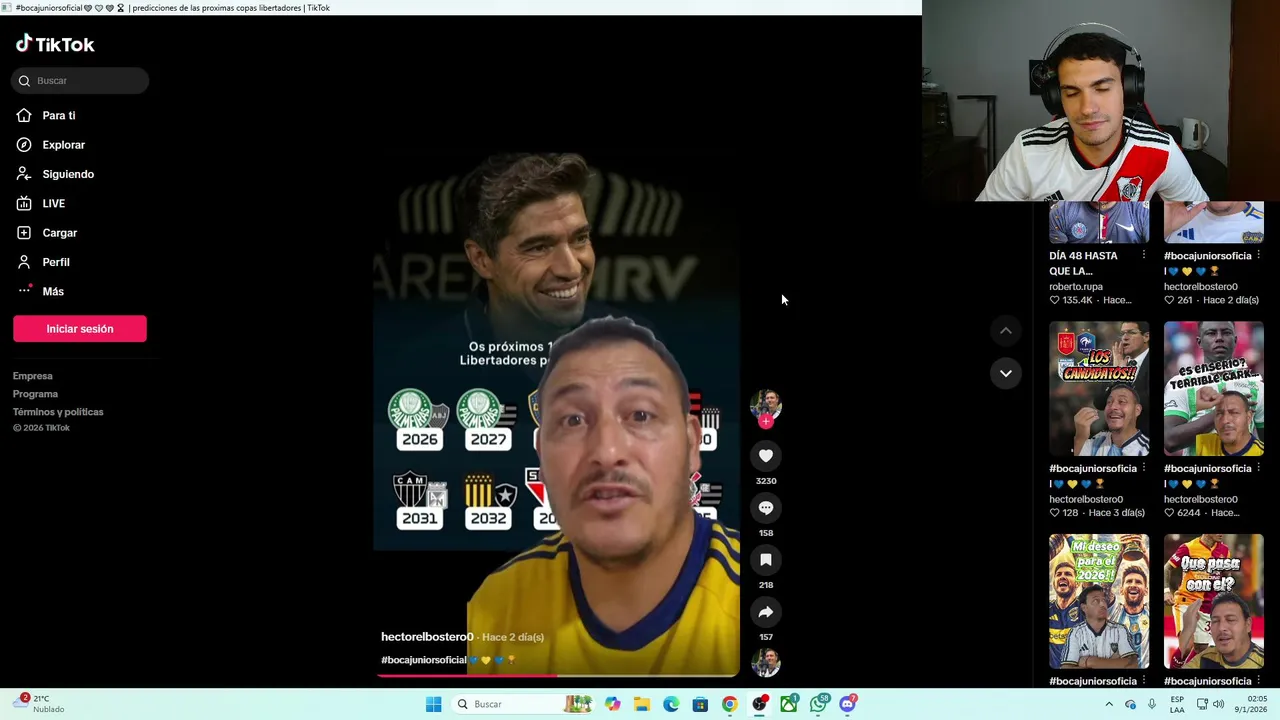Follow creator via red plus badge
Viewport: 1280px width, 720px height.
766,421
